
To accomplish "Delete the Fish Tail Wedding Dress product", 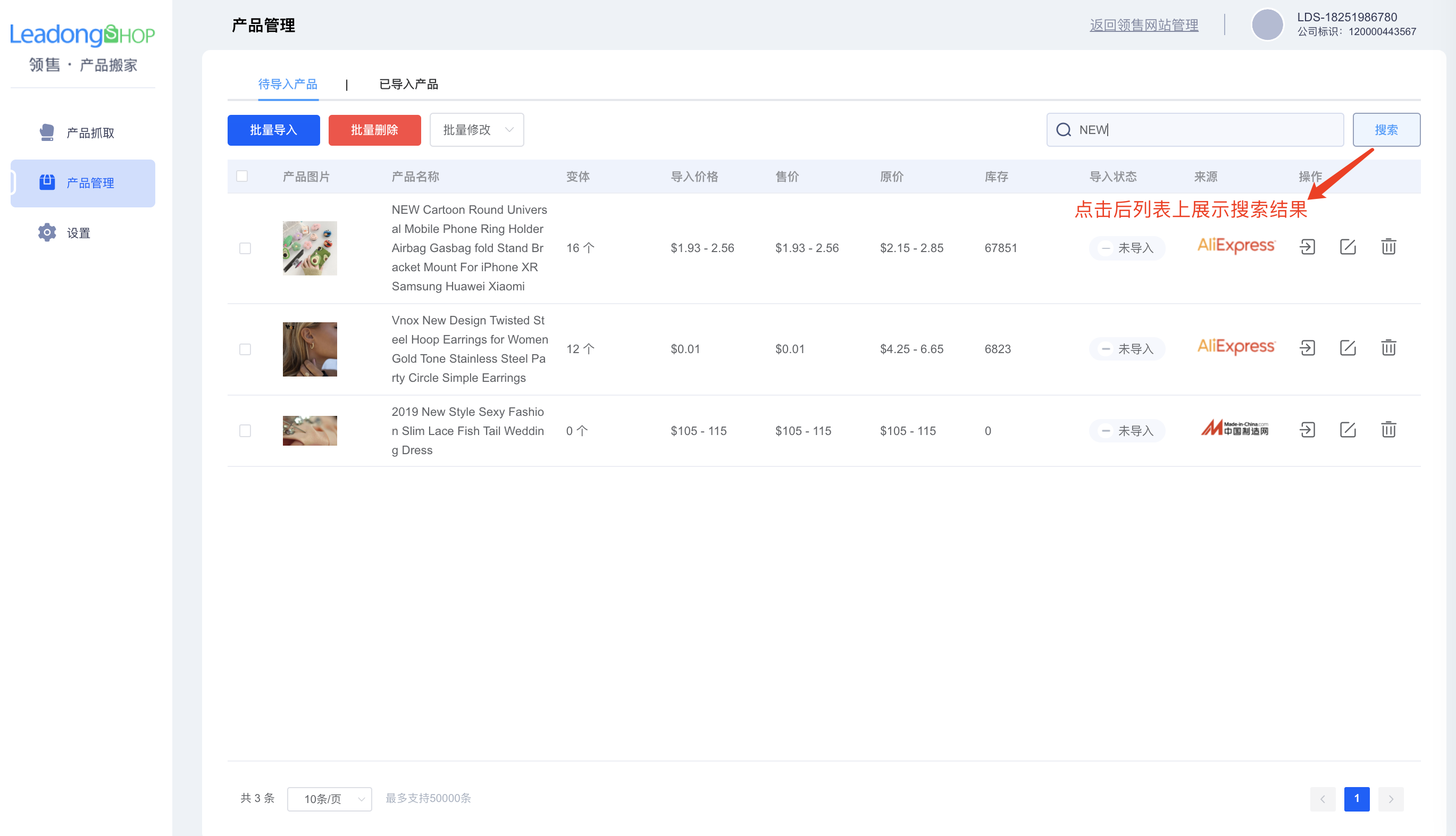I will click(1388, 430).
